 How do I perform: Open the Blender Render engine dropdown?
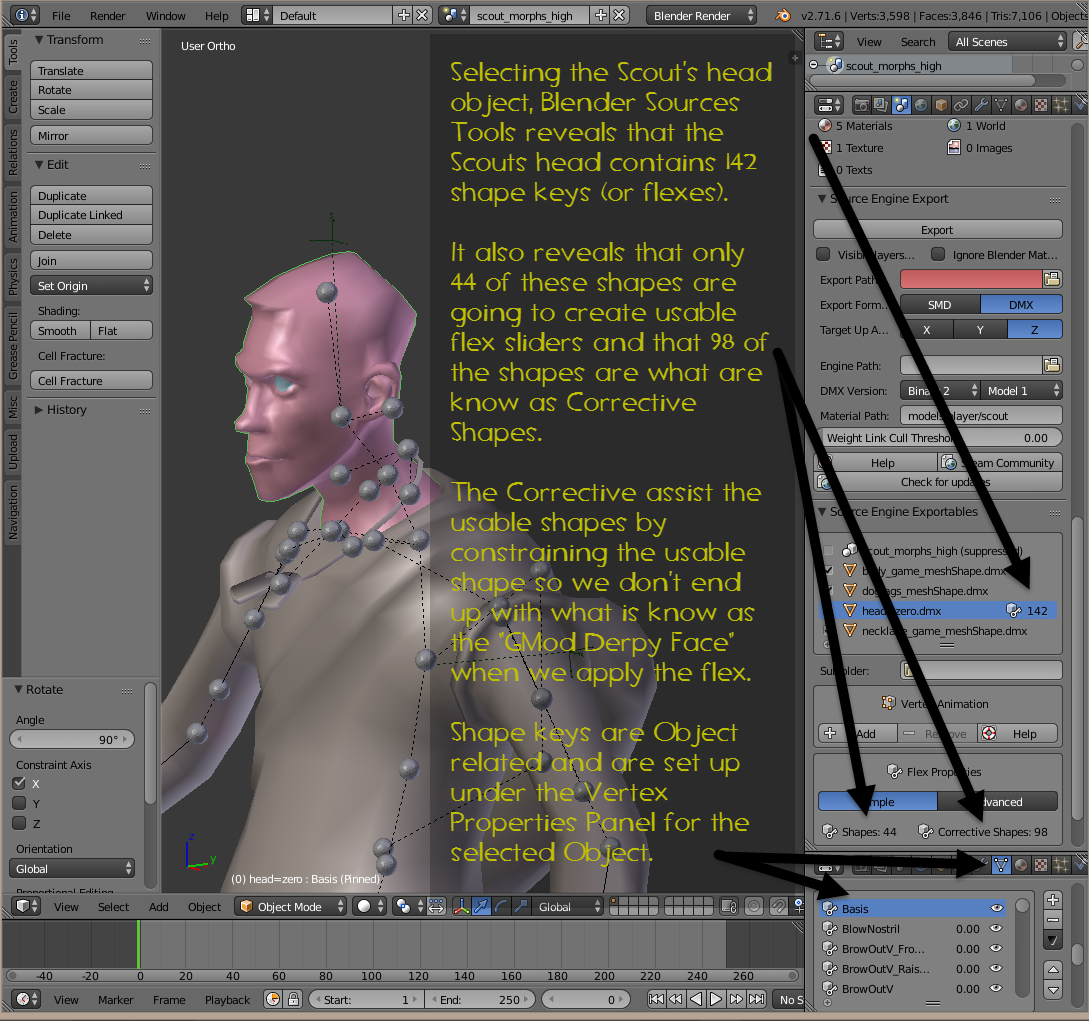[701, 15]
